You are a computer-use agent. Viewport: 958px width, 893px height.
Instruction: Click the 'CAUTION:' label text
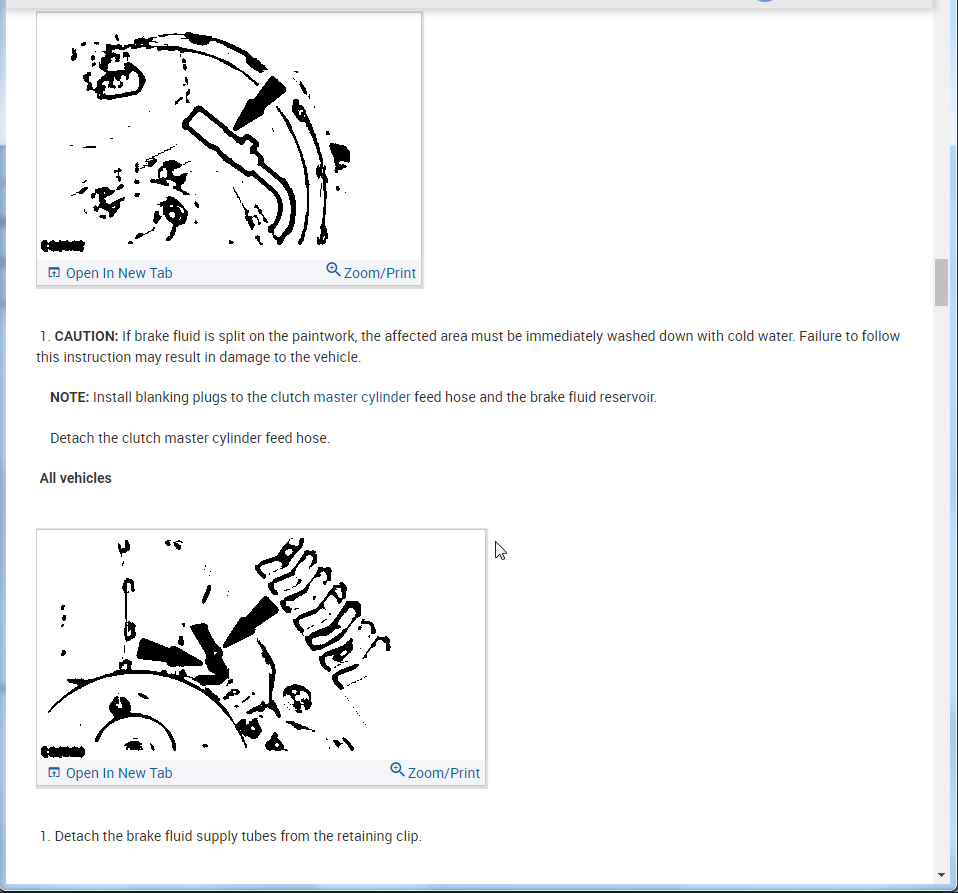[x=86, y=336]
